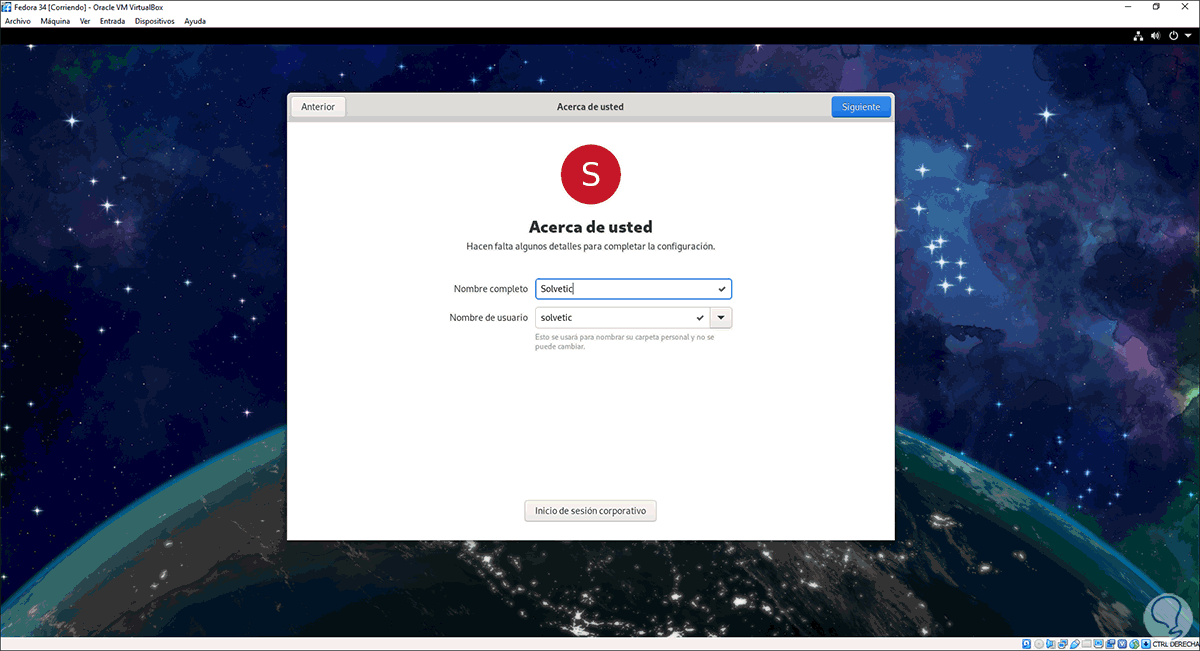Open the Entrada menu
This screenshot has height=651, width=1200.
click(x=112, y=20)
